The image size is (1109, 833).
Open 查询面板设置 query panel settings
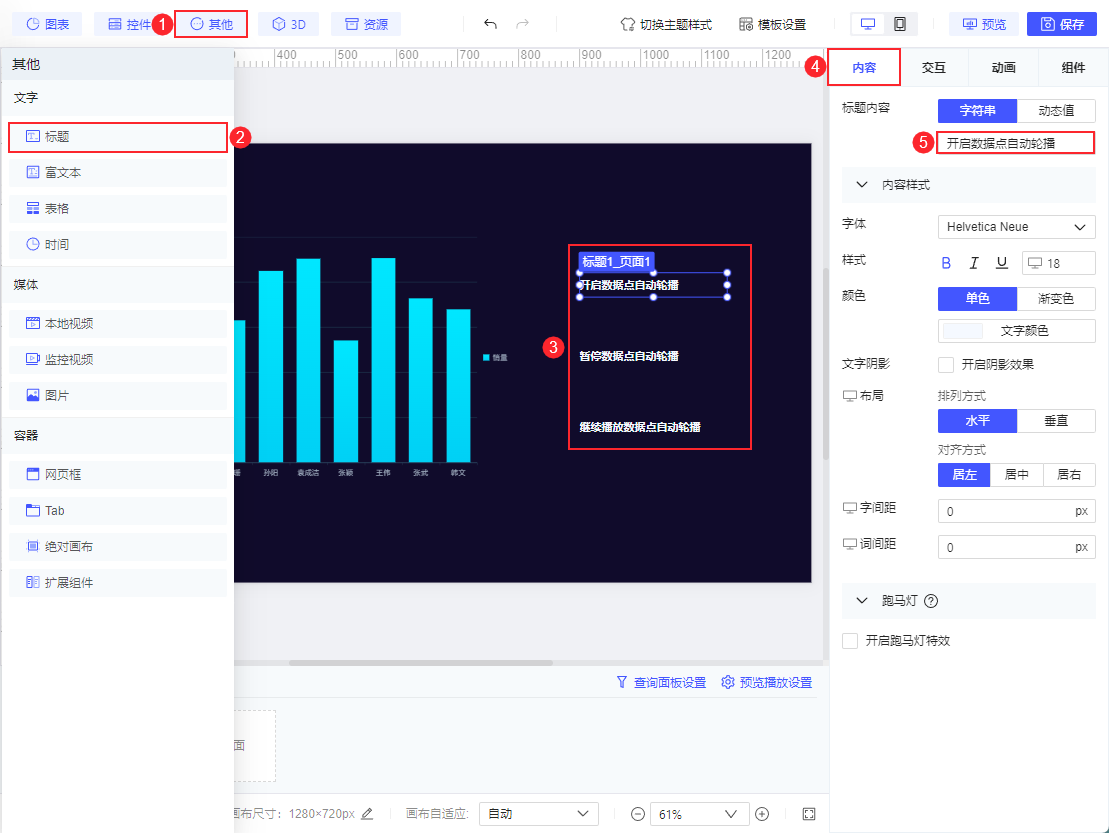(661, 682)
